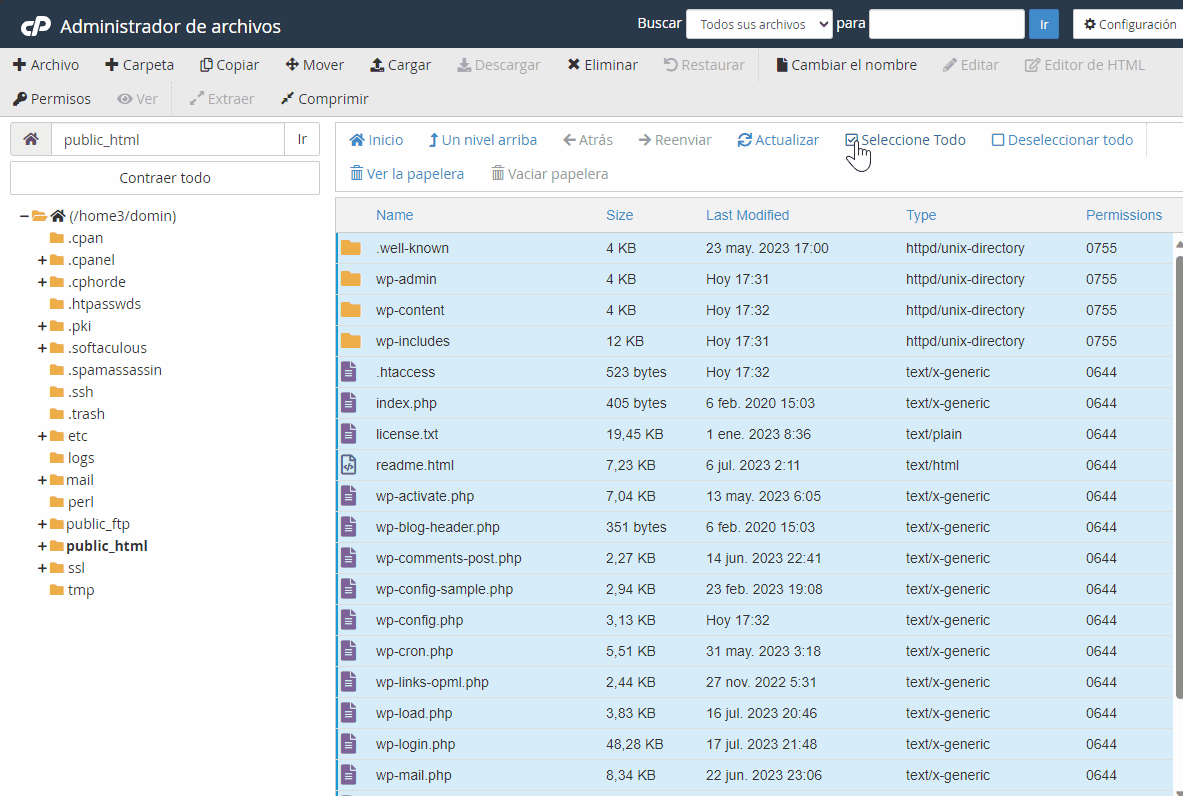
Task: Click the Contraer todo button
Action: click(165, 178)
